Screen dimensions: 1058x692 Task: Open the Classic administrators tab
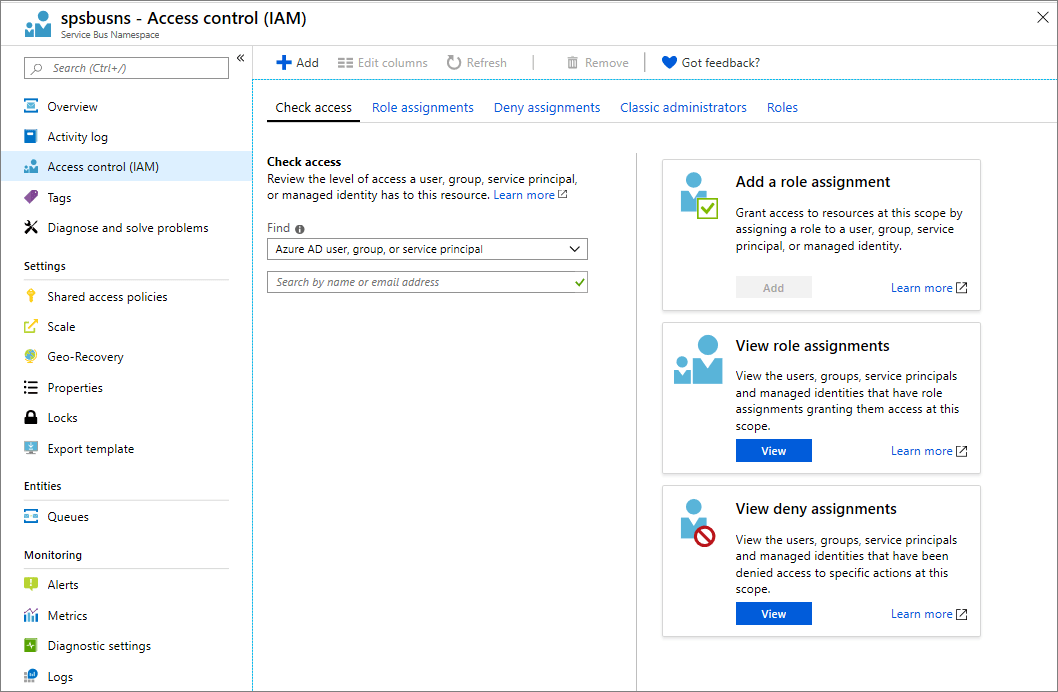pyautogui.click(x=683, y=107)
